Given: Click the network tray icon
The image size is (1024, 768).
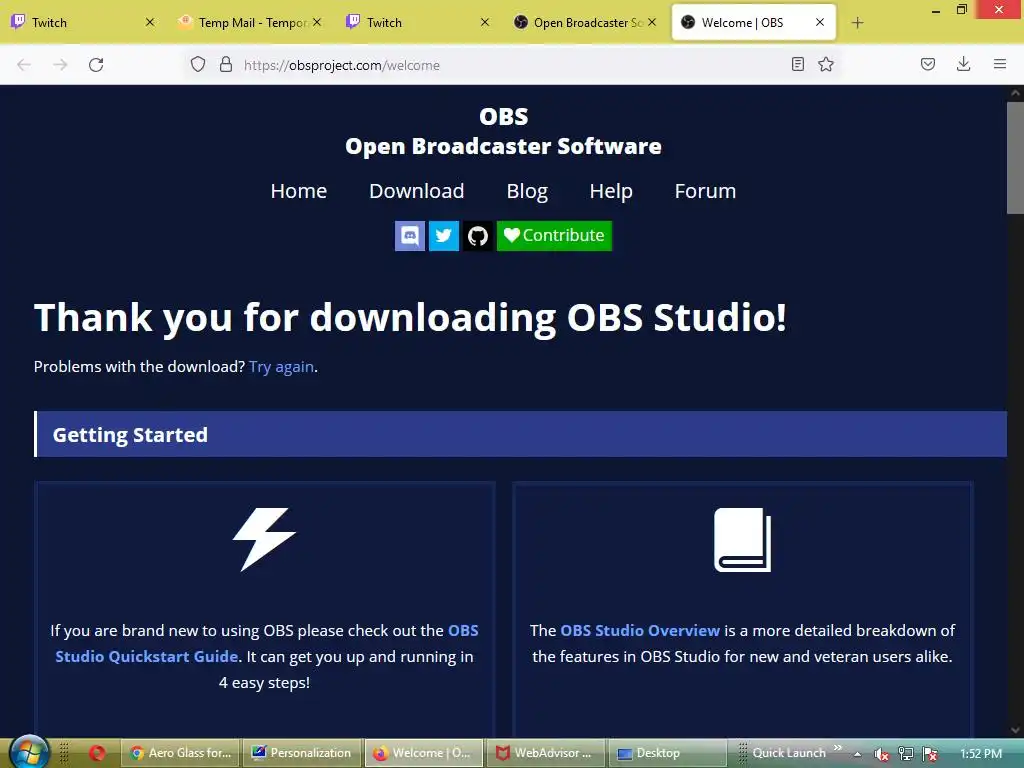Looking at the screenshot, I should click(x=906, y=754).
